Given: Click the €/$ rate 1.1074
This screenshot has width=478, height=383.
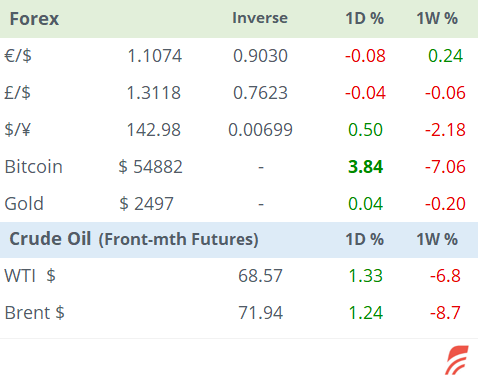Looking at the screenshot, I should (155, 56).
